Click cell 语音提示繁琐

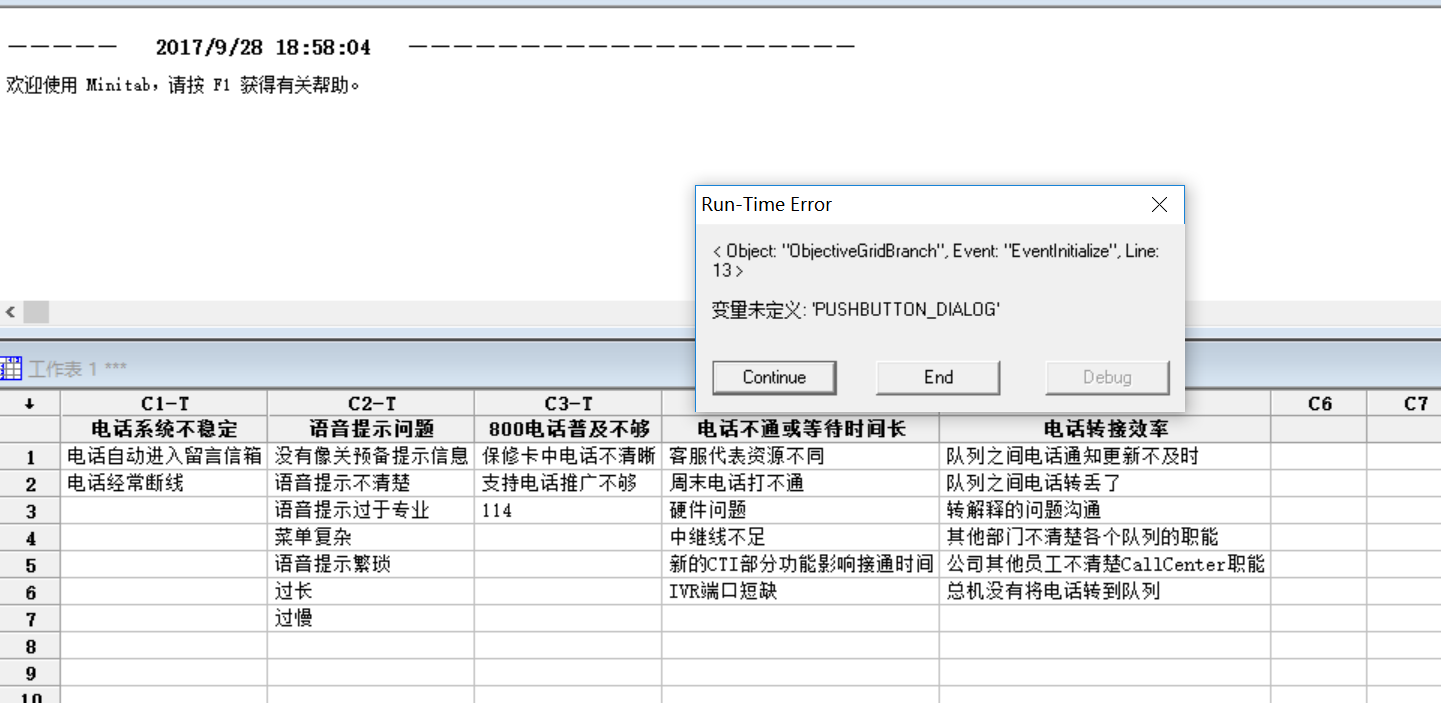tap(371, 564)
